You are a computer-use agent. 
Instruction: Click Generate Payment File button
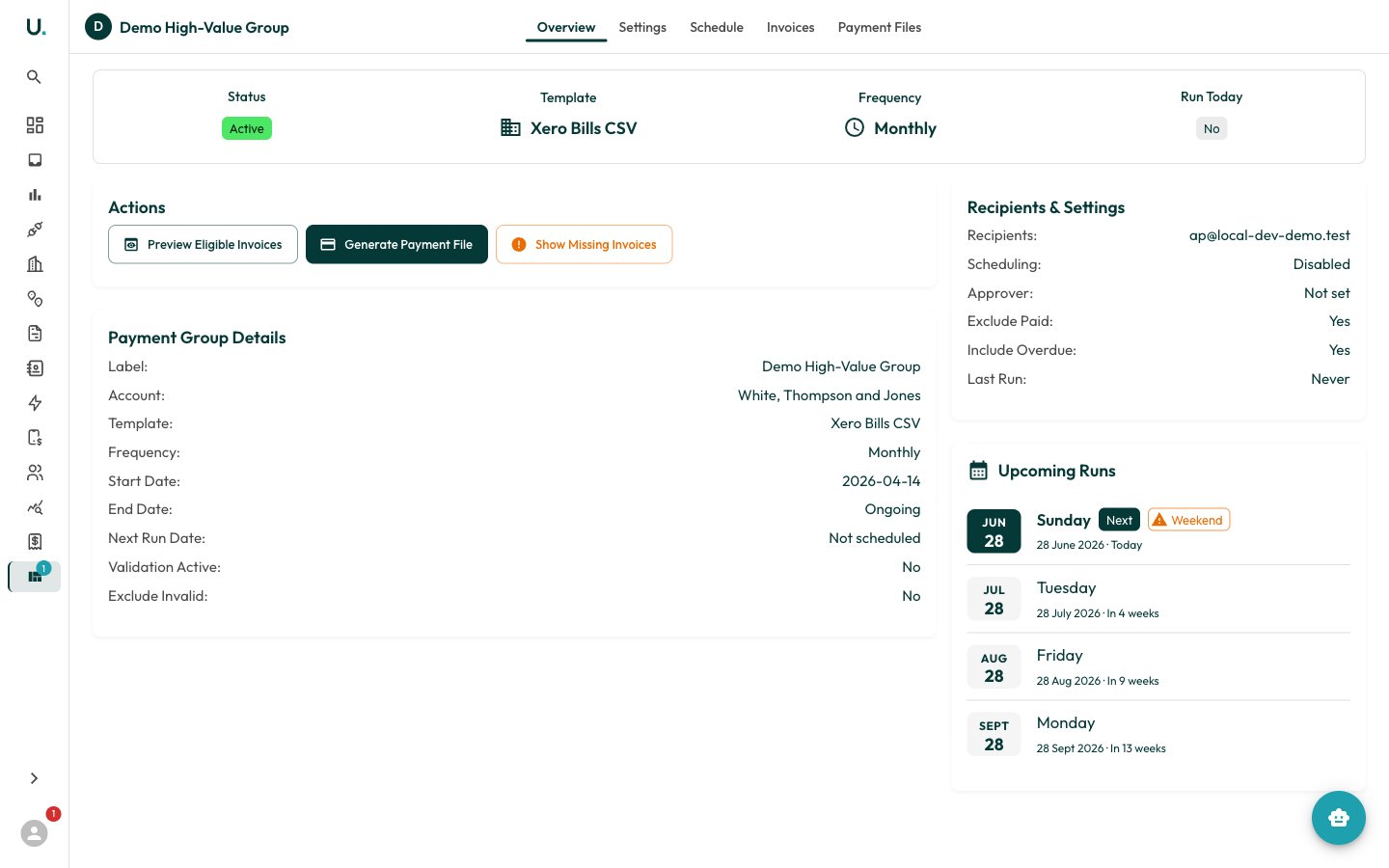coord(396,244)
